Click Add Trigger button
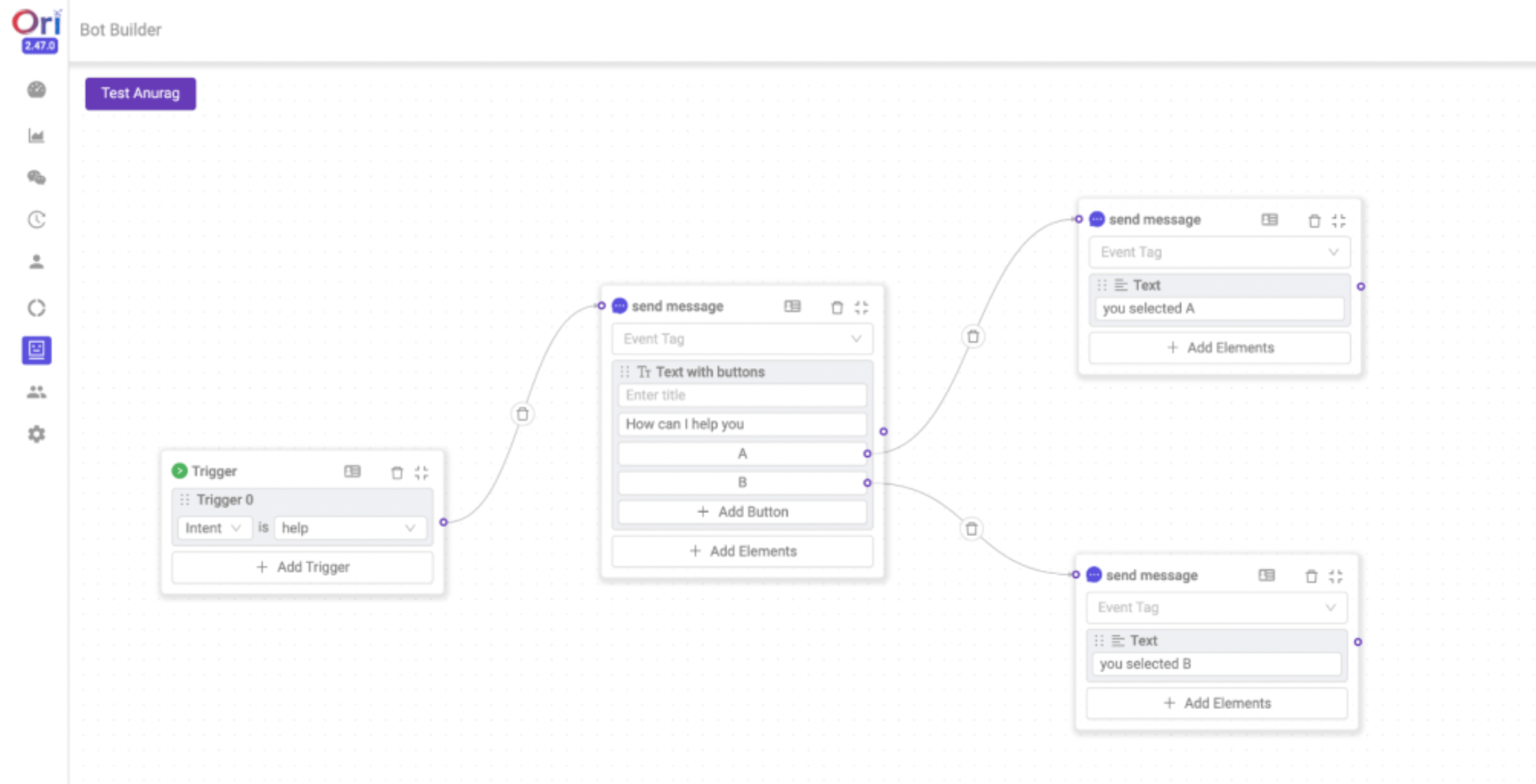The height and width of the screenshot is (784, 1536). tap(302, 567)
